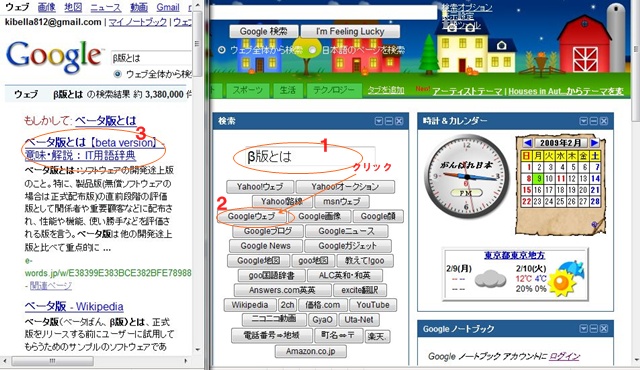
Task: Open the 時計＆カレンダー widget dropdown menu icon
Action: 584,121
